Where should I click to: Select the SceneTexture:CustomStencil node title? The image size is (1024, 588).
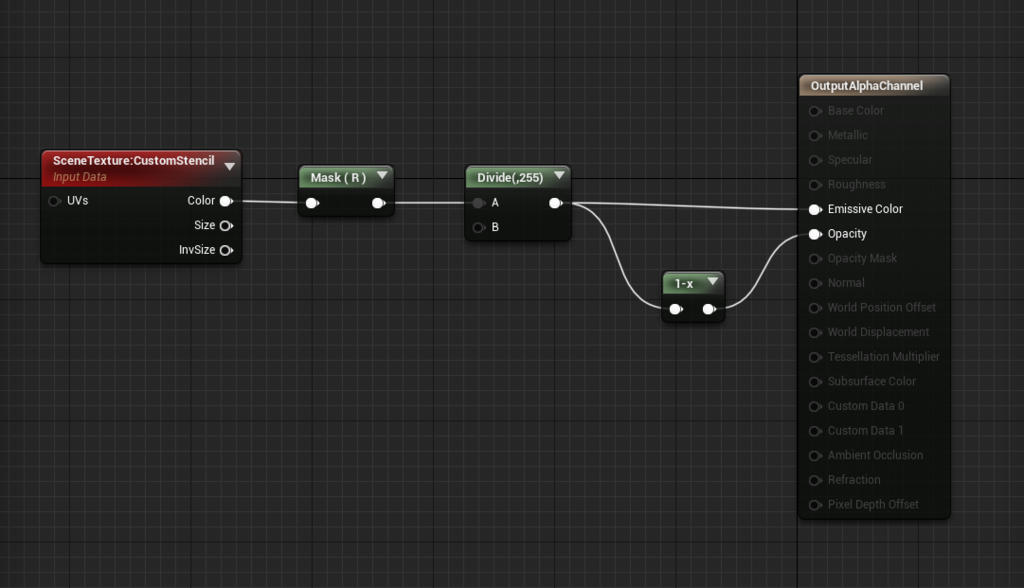(133, 161)
